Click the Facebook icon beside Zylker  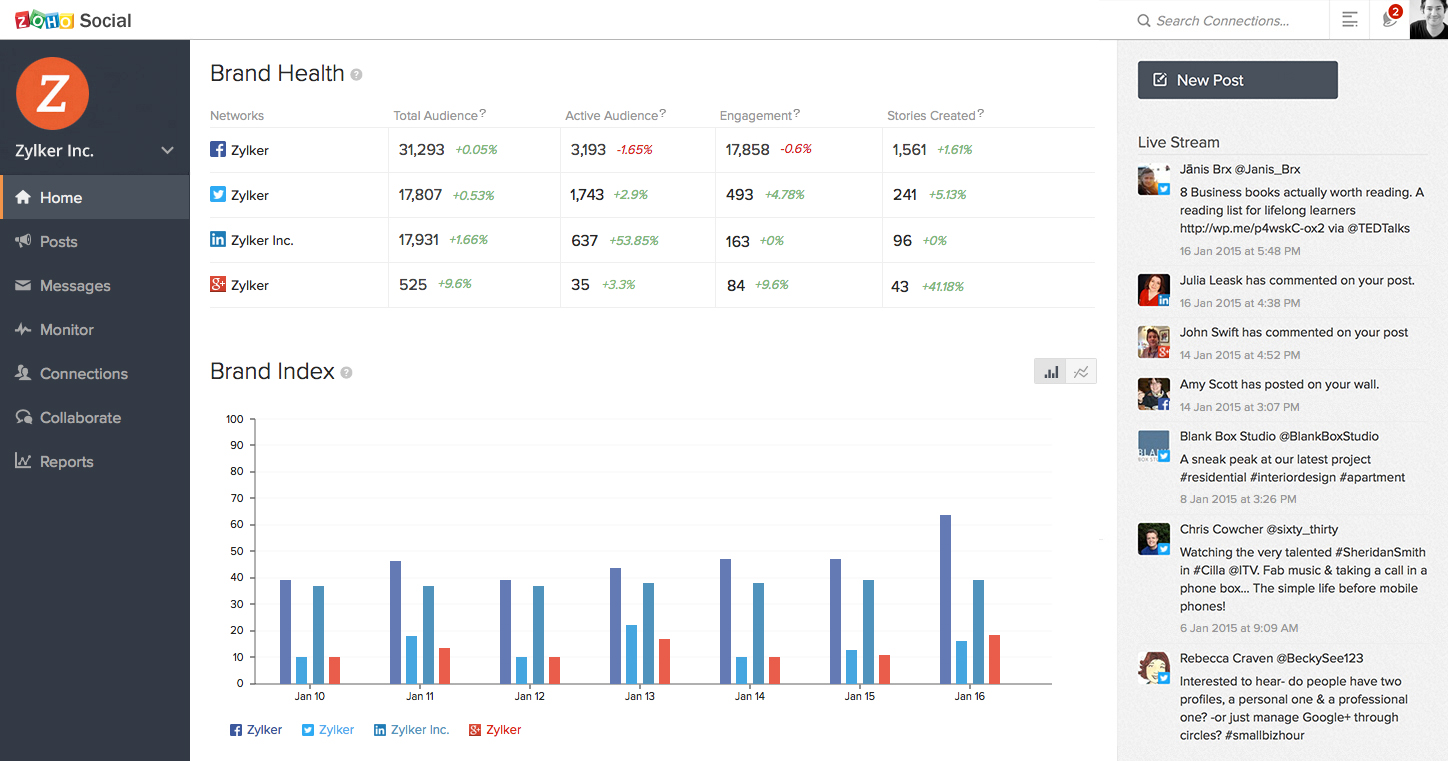tap(218, 150)
